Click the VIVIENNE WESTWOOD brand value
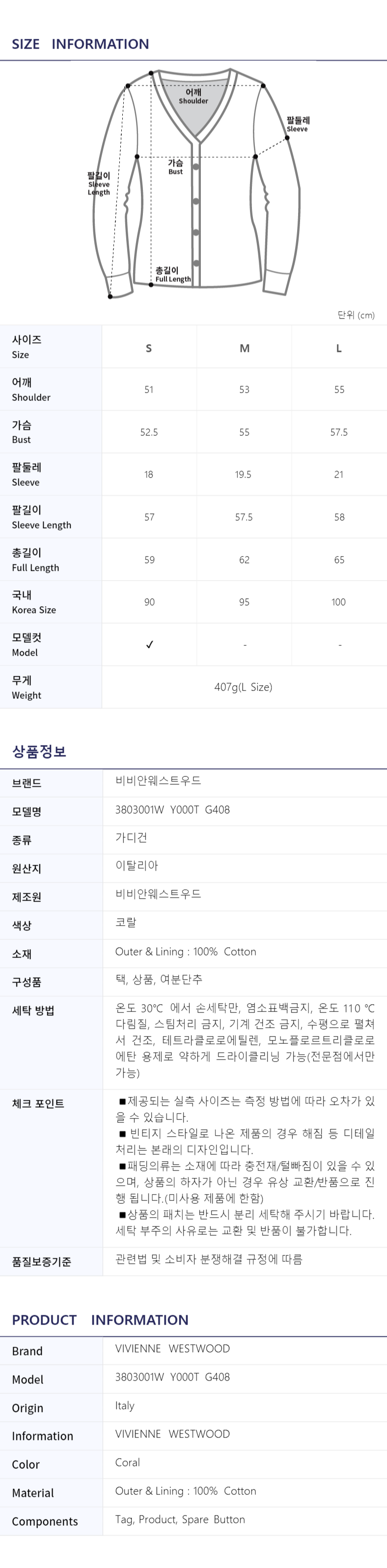387x1568 pixels. 172,1348
